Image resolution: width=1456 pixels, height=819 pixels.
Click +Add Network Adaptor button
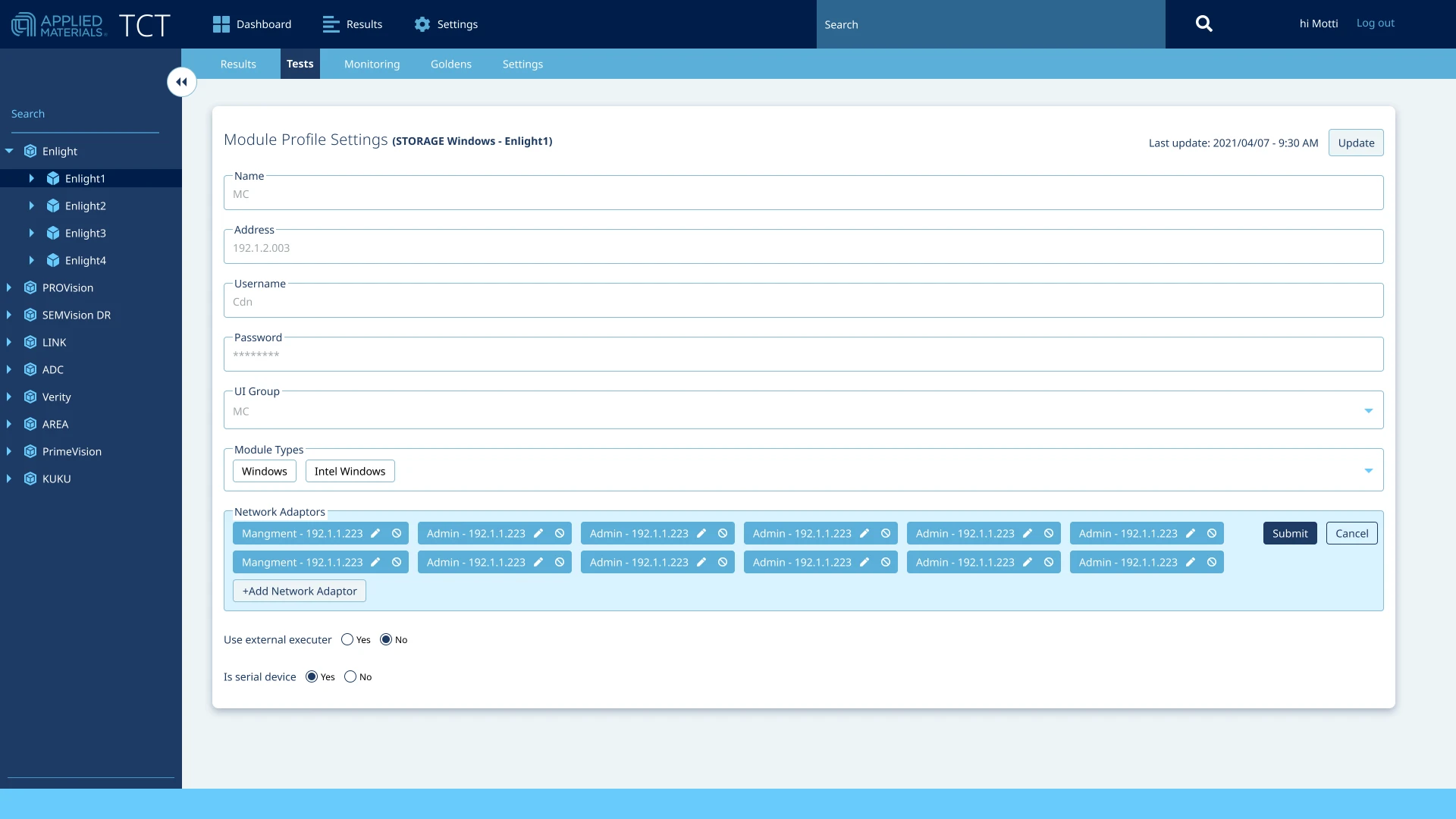[x=300, y=591]
